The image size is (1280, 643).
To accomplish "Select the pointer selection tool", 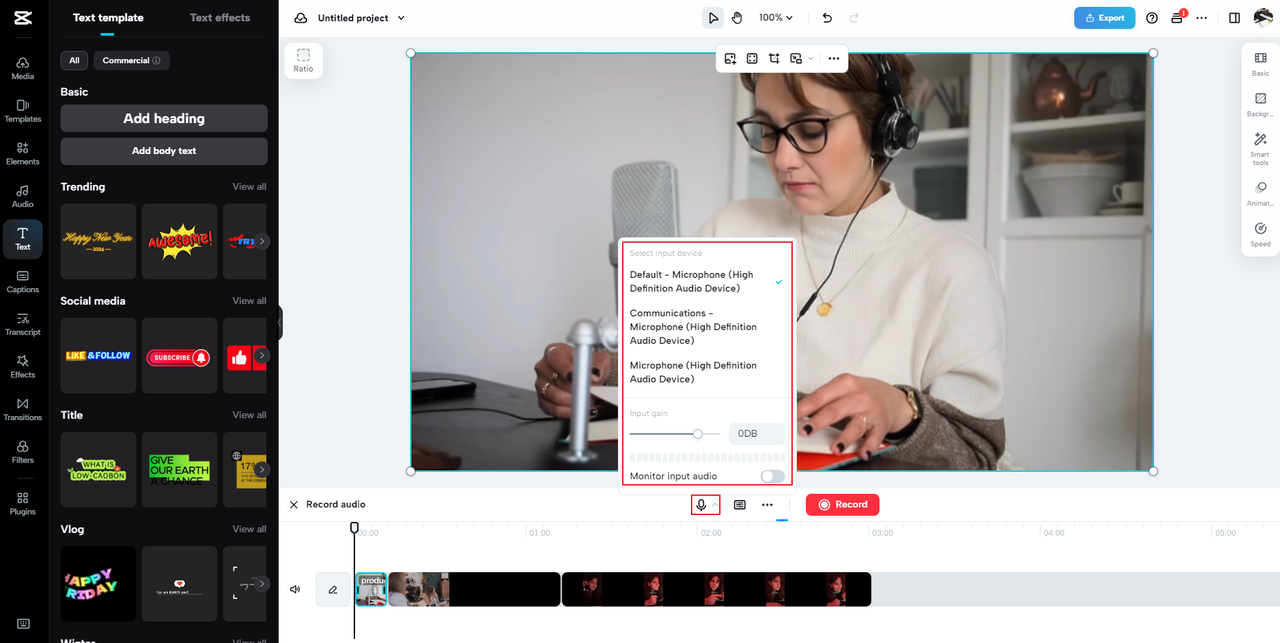I will [713, 18].
